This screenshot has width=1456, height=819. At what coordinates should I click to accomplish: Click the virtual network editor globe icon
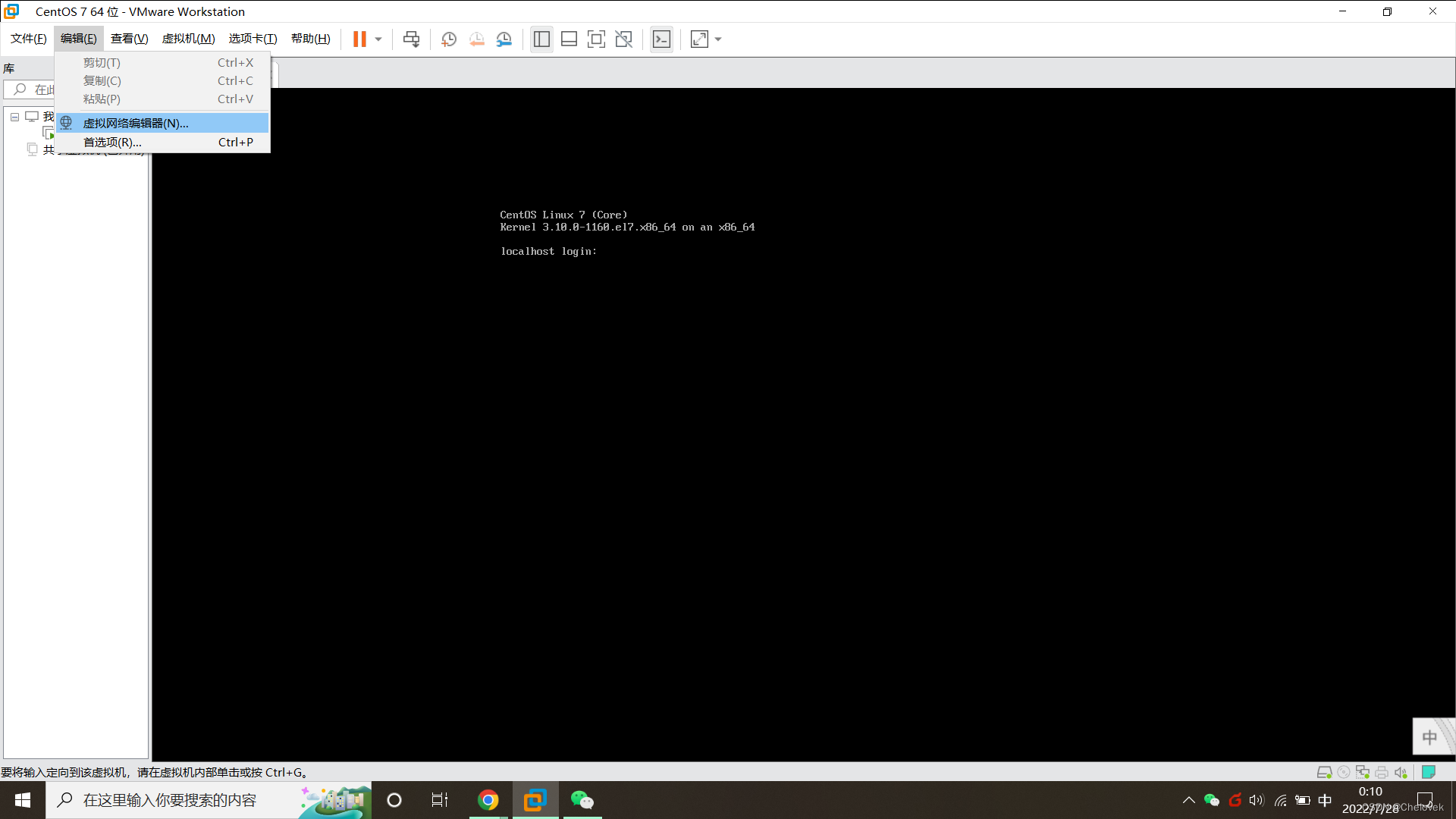67,123
